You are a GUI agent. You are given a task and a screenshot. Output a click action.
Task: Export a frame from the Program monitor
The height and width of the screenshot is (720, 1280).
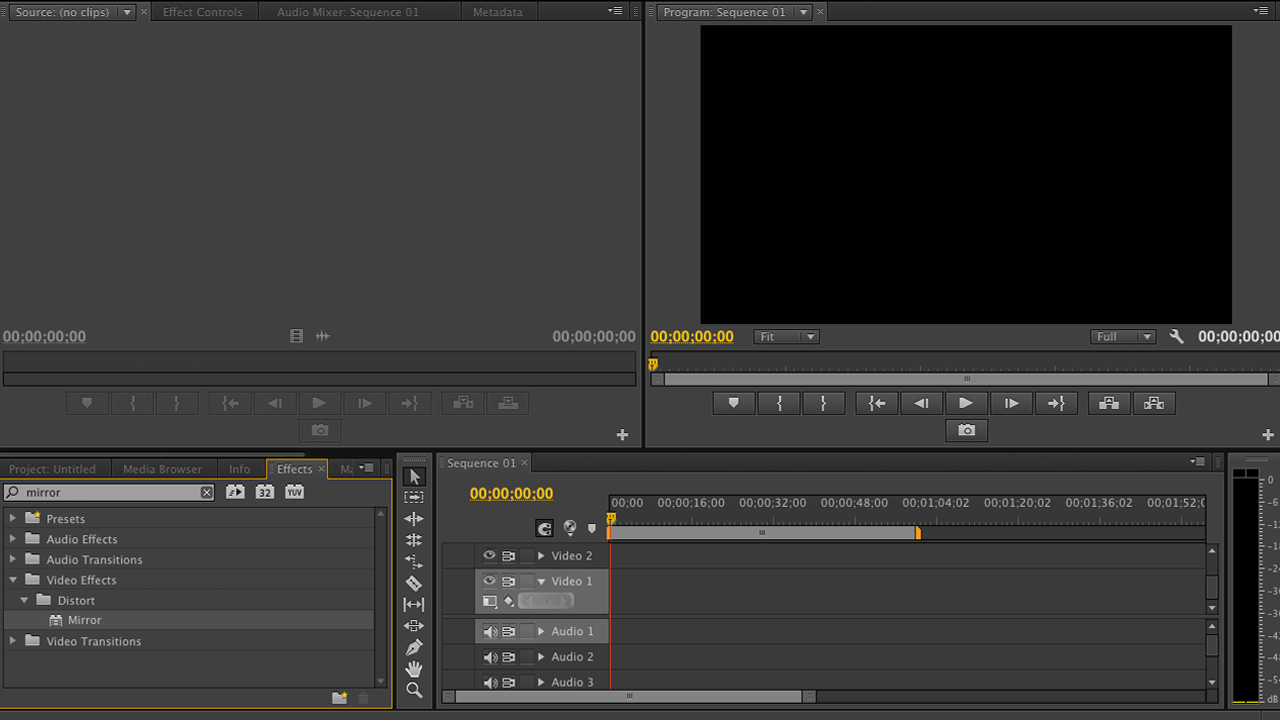click(967, 430)
